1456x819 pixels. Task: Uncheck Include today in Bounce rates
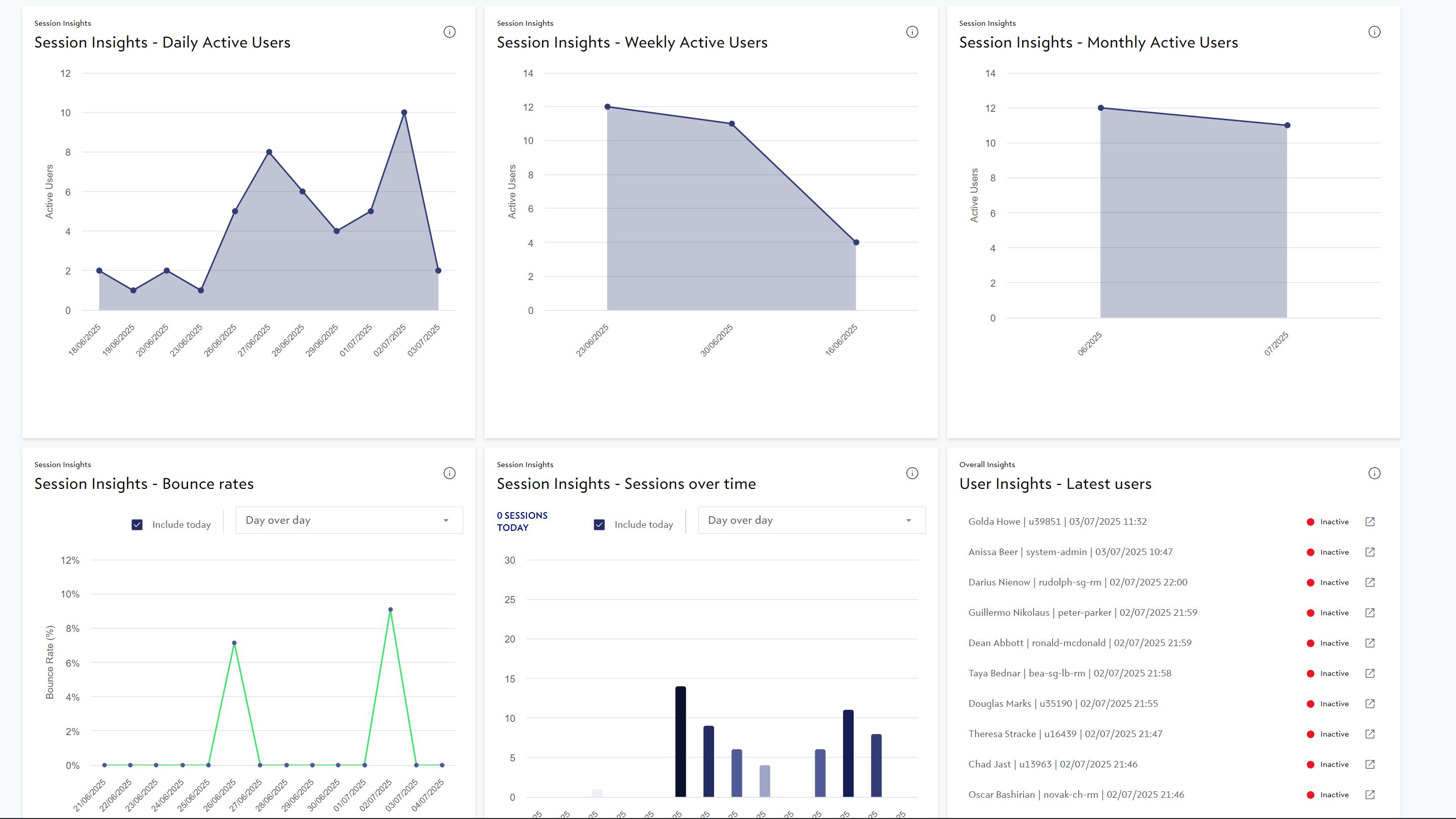[x=138, y=525]
